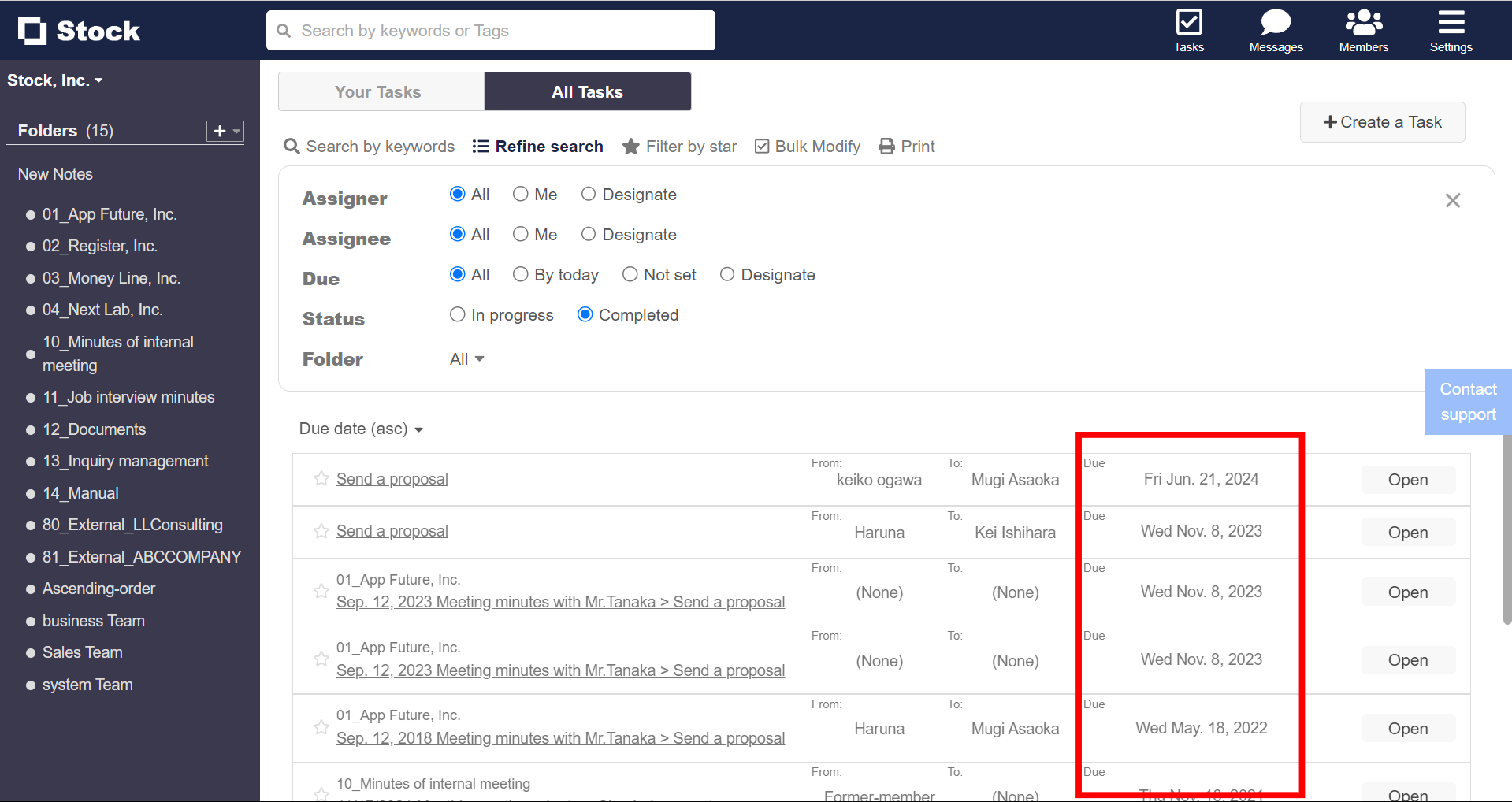Select the All Tasks tab

tap(586, 91)
